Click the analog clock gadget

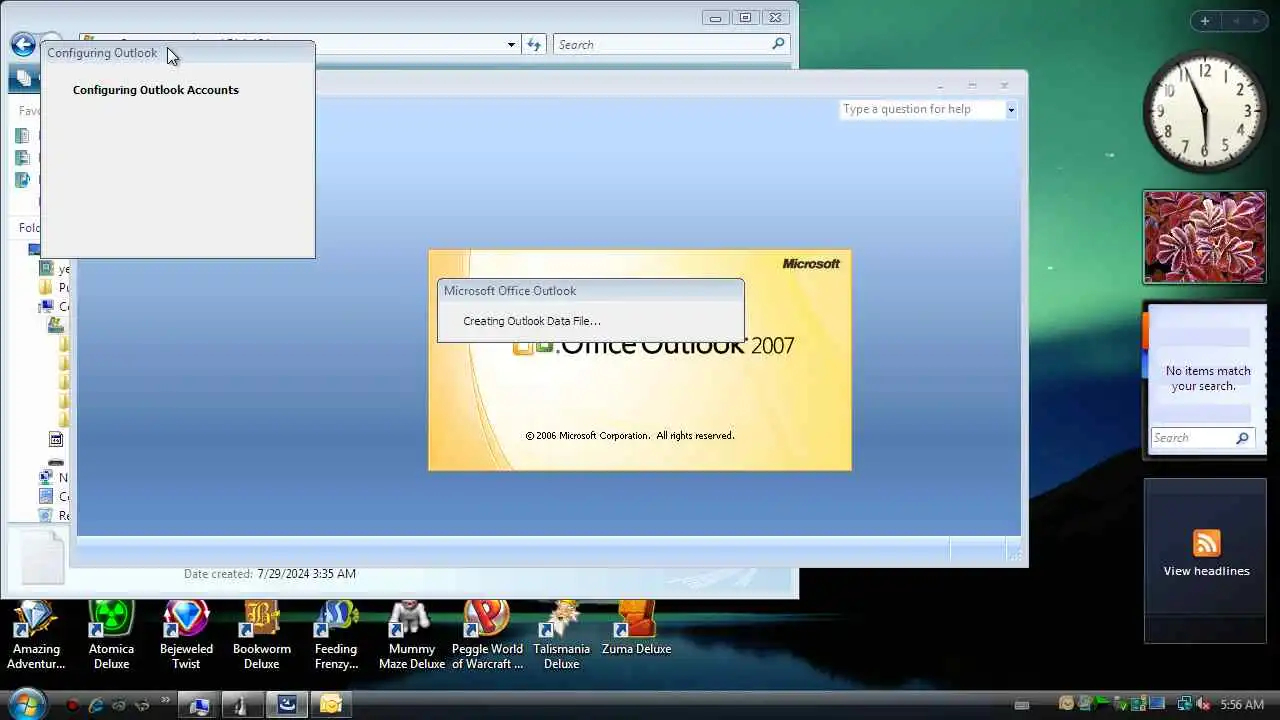pyautogui.click(x=1204, y=112)
